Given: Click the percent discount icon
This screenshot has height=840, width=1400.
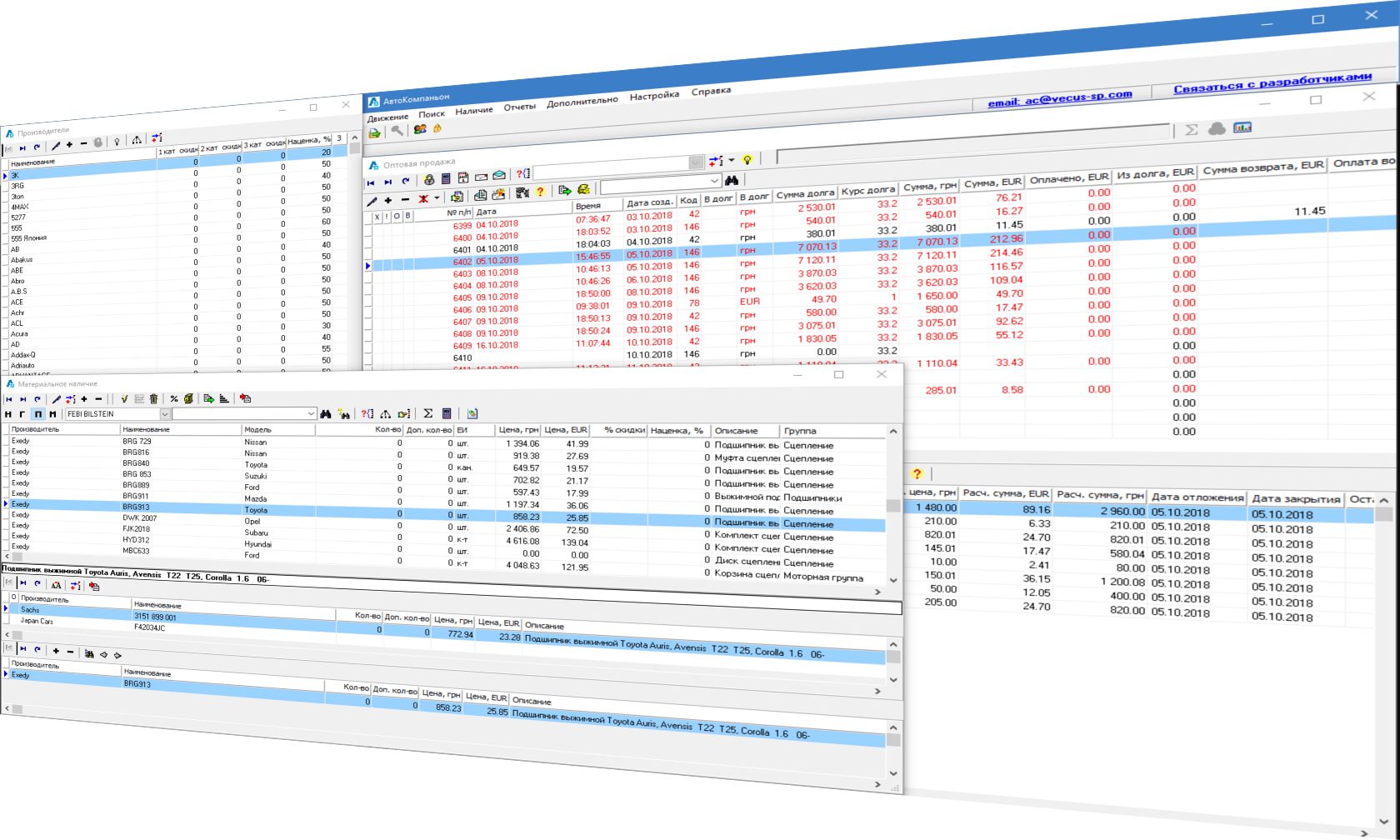Looking at the screenshot, I should (x=173, y=399).
